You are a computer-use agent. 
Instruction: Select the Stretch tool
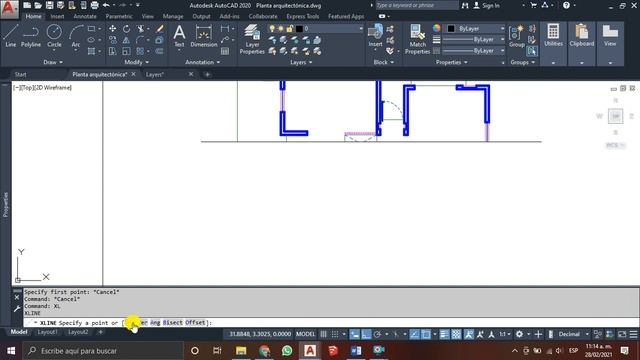(112, 51)
